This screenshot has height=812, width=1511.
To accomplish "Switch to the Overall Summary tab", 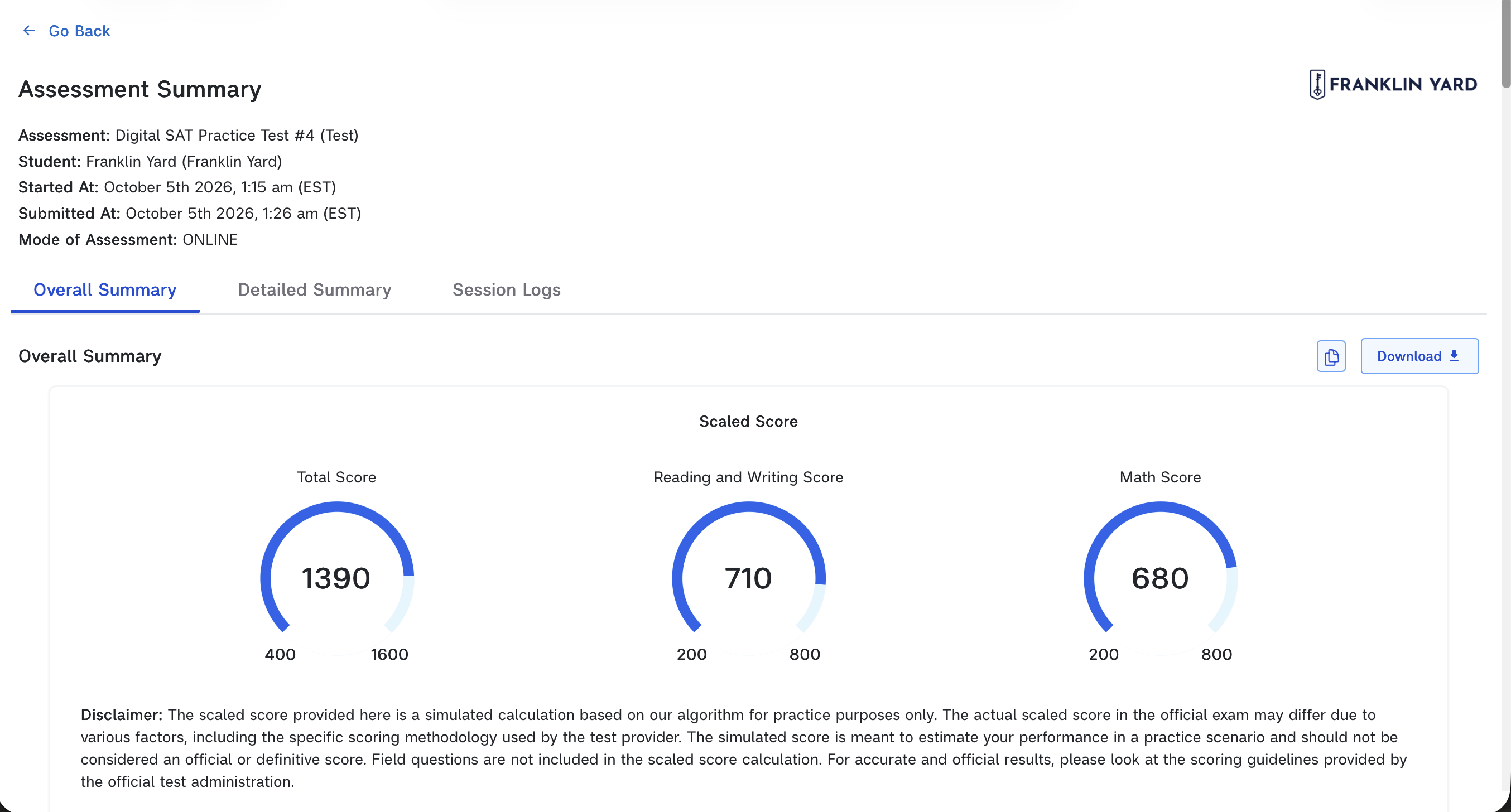I will coord(105,289).
